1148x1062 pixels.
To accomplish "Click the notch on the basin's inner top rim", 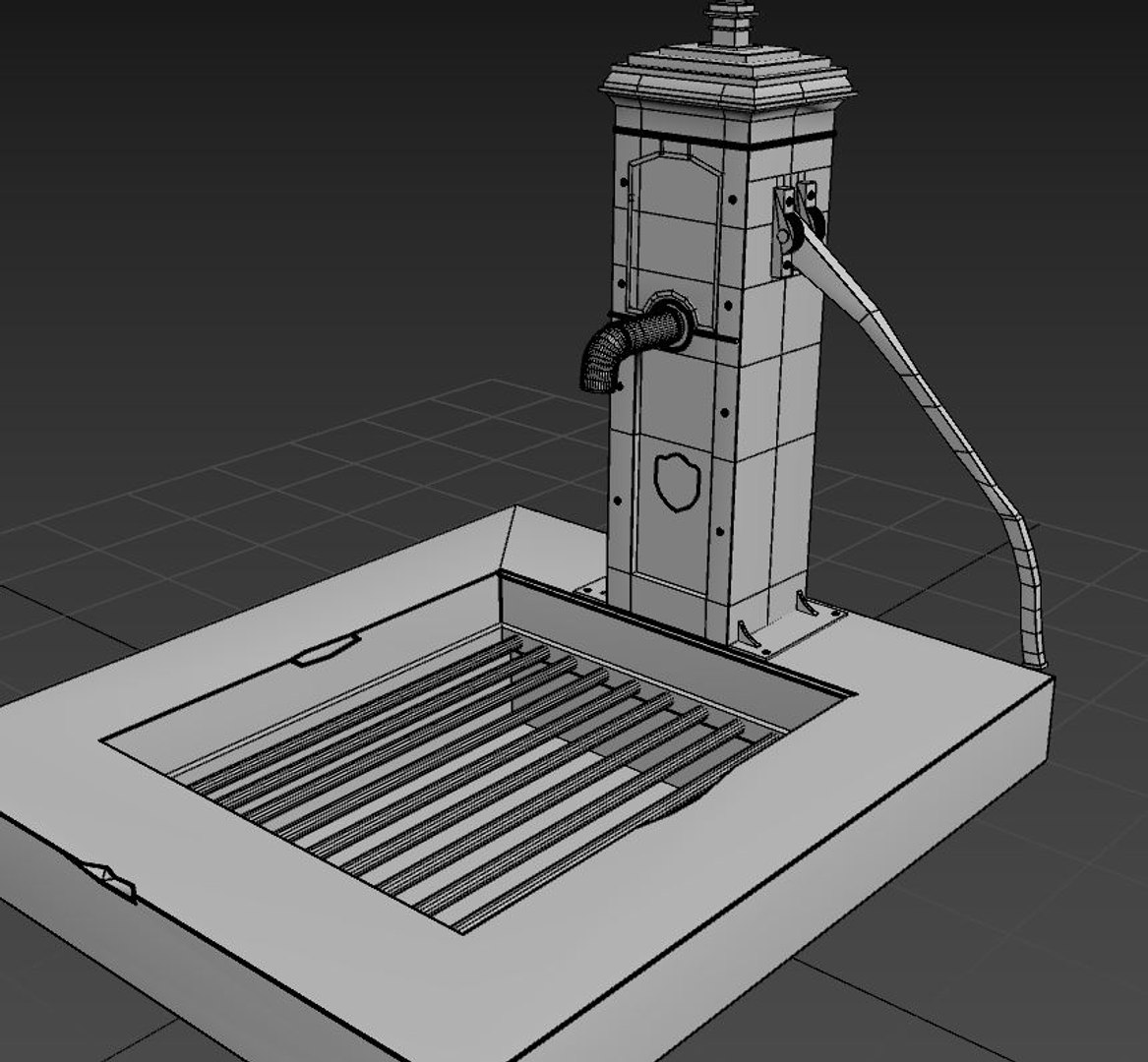I will [x=326, y=650].
